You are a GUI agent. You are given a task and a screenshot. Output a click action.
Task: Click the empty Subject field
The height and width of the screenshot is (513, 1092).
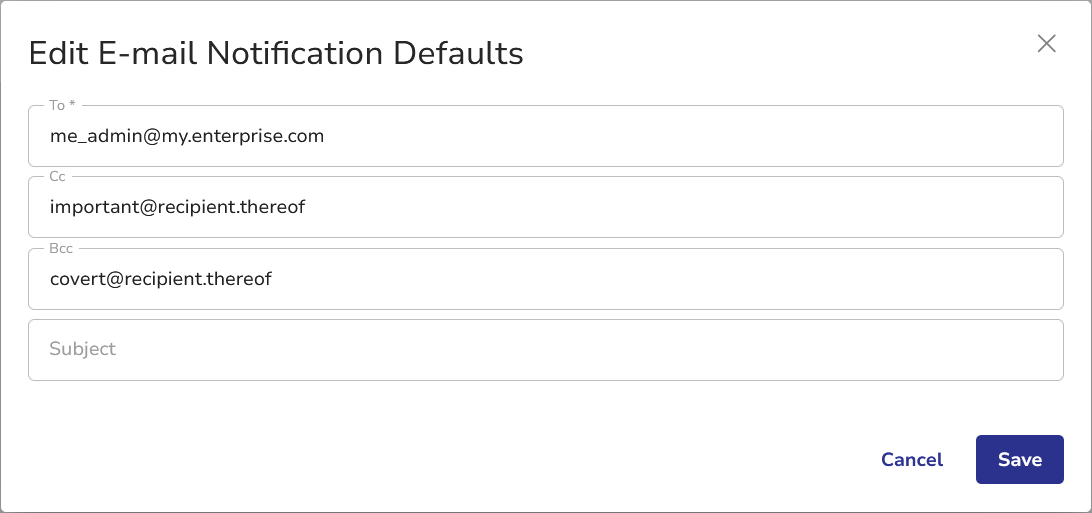click(x=545, y=350)
